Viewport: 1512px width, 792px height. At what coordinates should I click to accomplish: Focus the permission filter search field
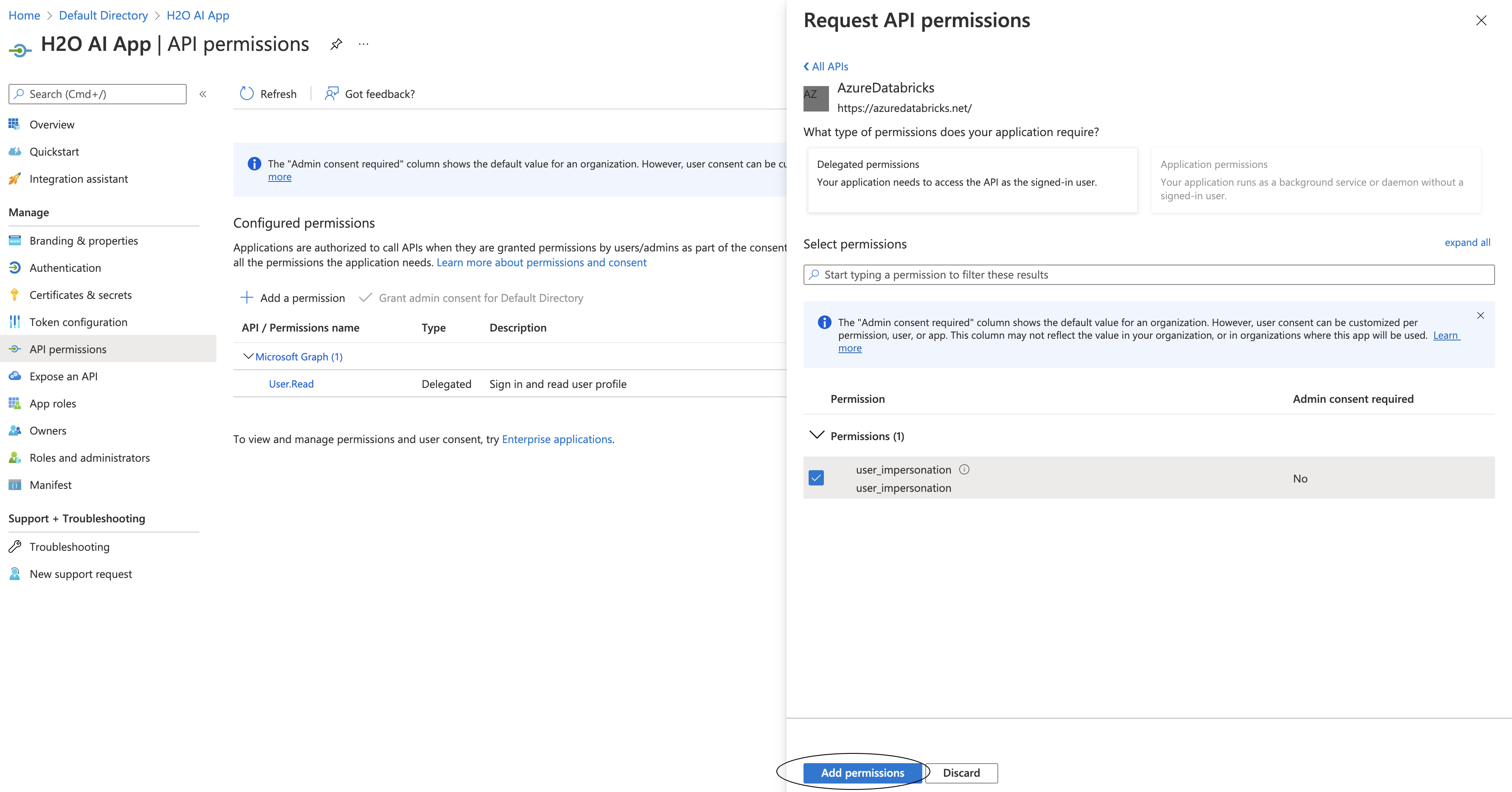click(1149, 275)
